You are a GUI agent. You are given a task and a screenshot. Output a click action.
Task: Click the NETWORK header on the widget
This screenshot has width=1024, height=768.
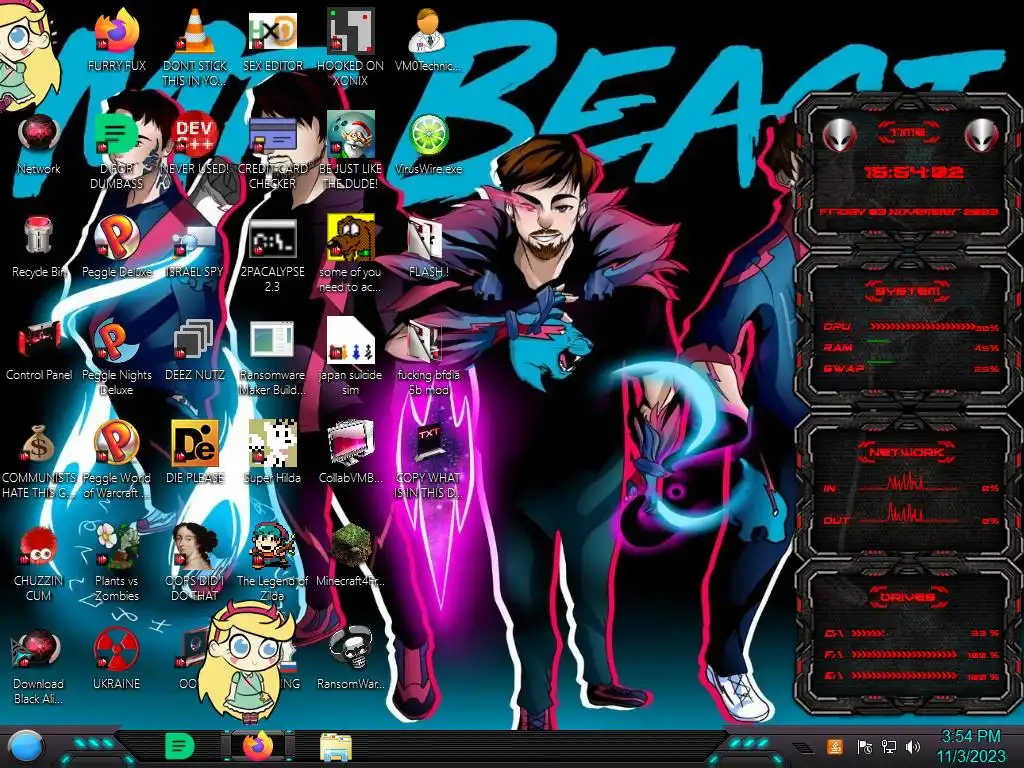[x=908, y=451]
